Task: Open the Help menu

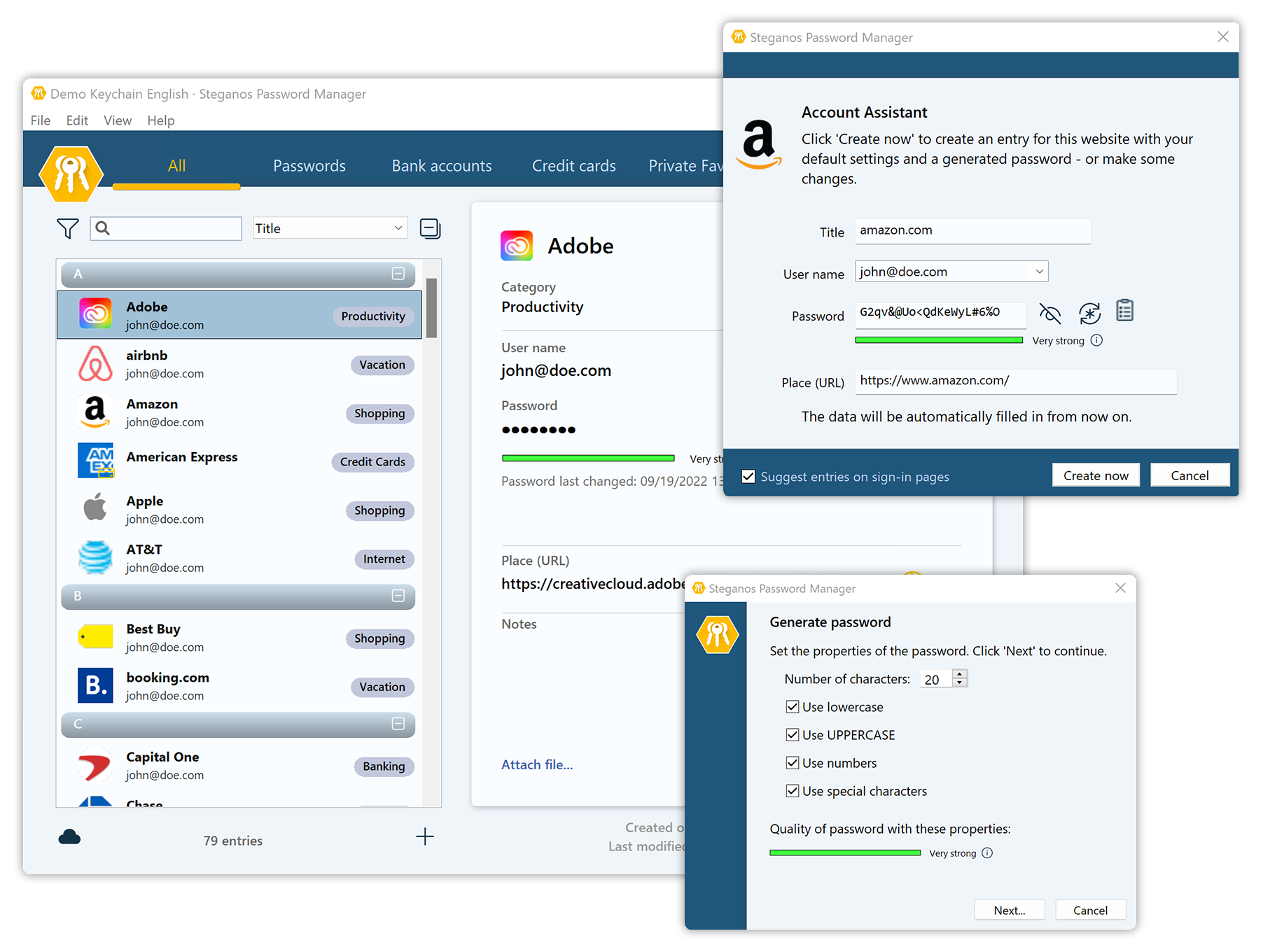Action: [x=161, y=120]
